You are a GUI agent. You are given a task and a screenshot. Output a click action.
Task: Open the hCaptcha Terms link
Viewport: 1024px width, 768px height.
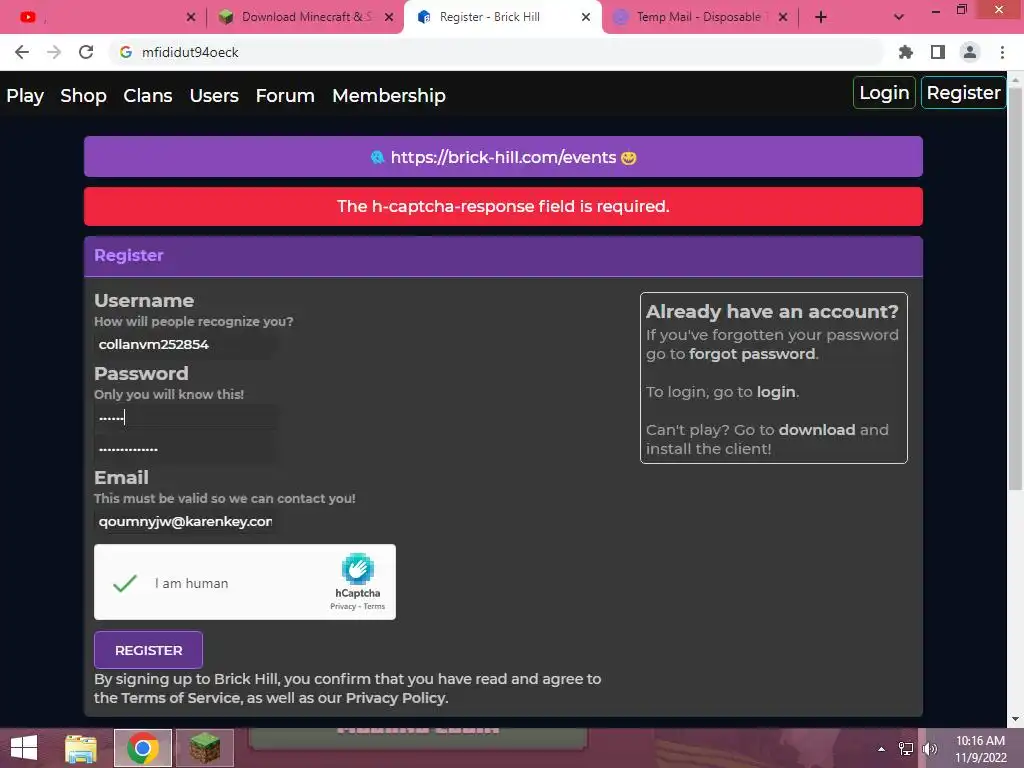[x=374, y=607]
